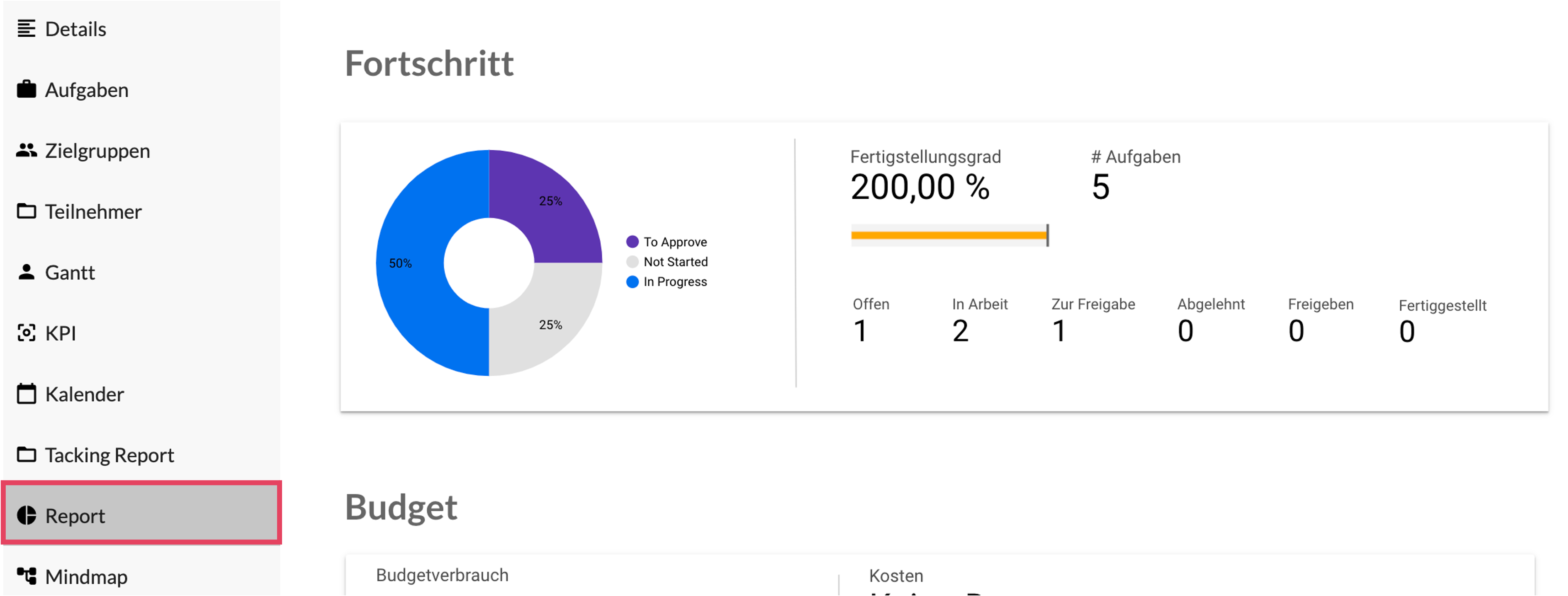Click the In Arbeit count value
Image resolution: width=1568 pixels, height=596 pixels.
click(960, 332)
